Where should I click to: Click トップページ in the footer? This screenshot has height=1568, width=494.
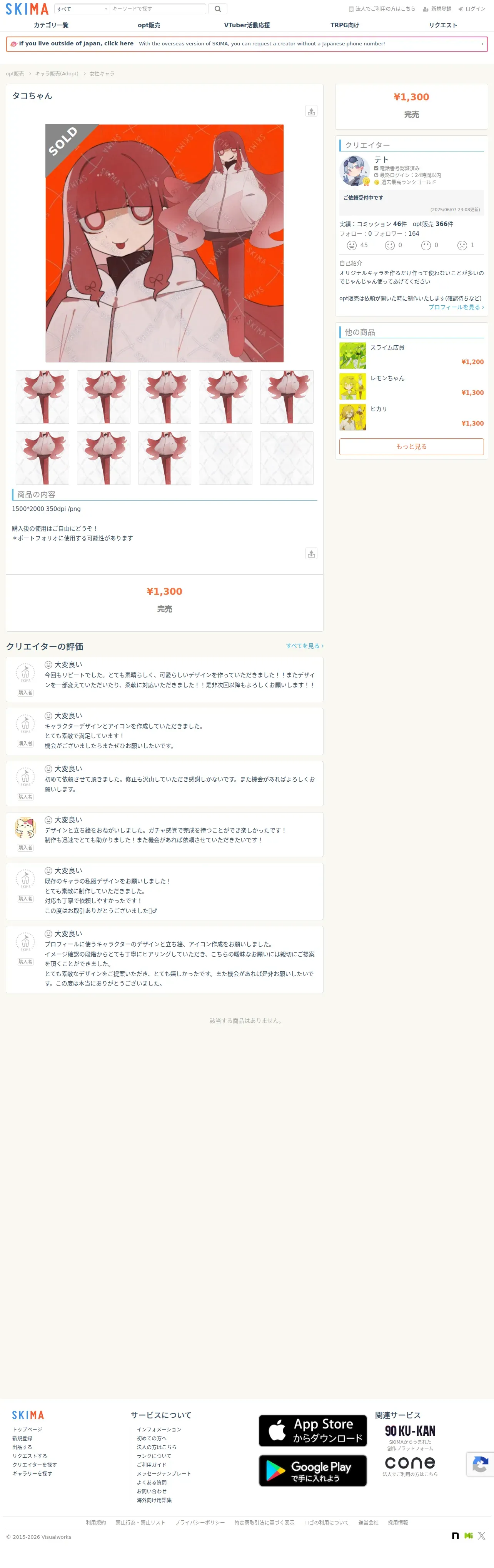coord(27,1429)
